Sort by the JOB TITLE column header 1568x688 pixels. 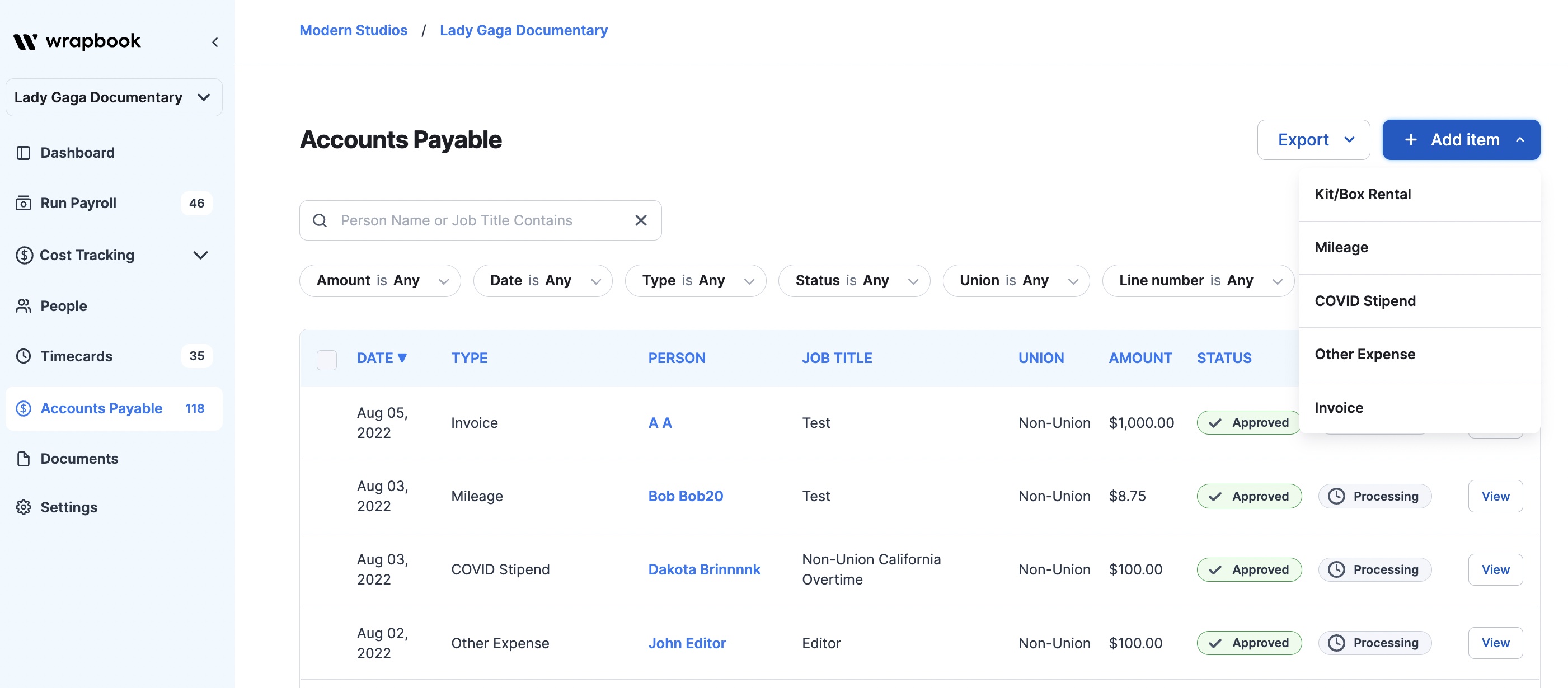[x=837, y=357]
